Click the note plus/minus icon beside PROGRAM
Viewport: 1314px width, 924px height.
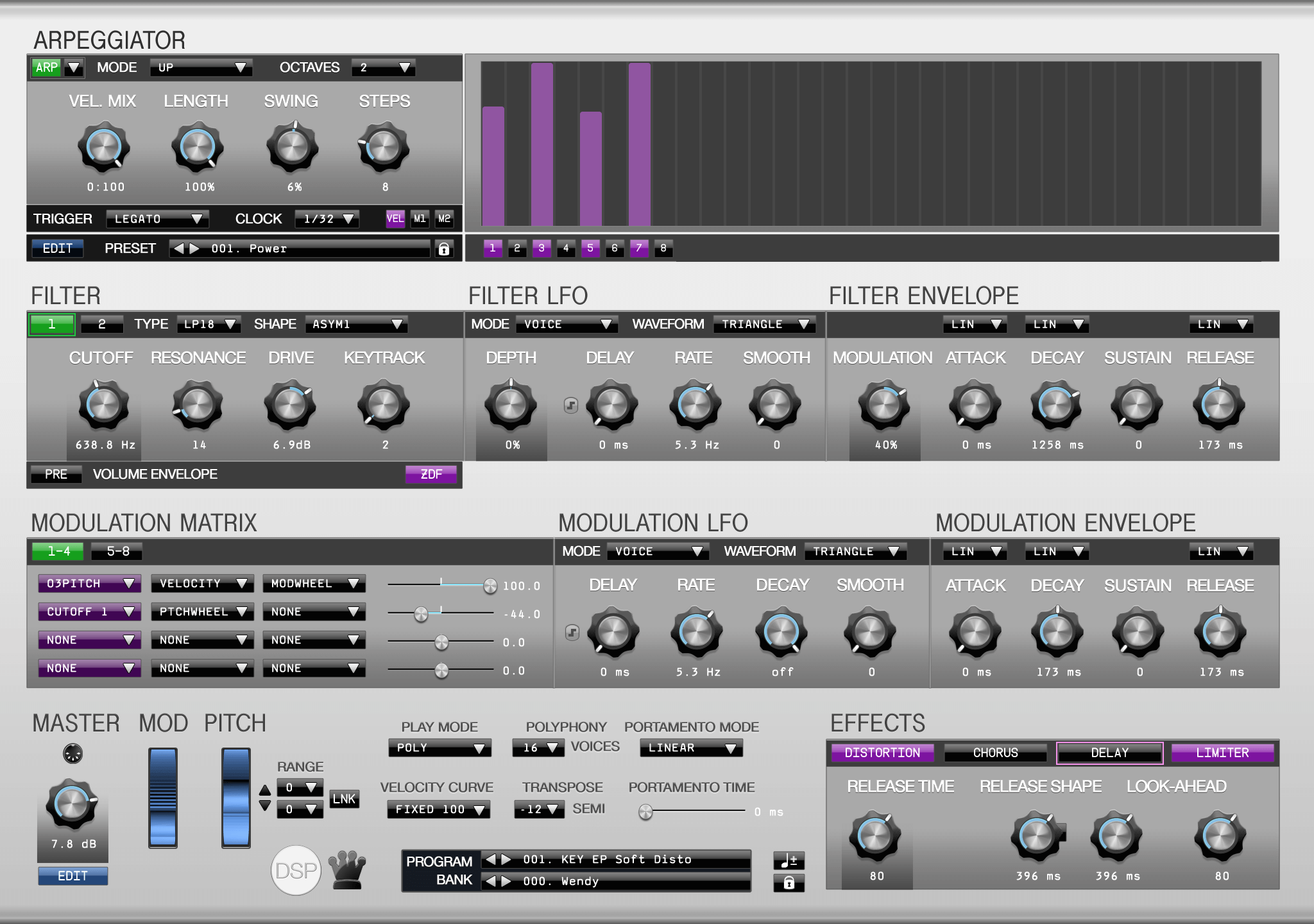(789, 860)
